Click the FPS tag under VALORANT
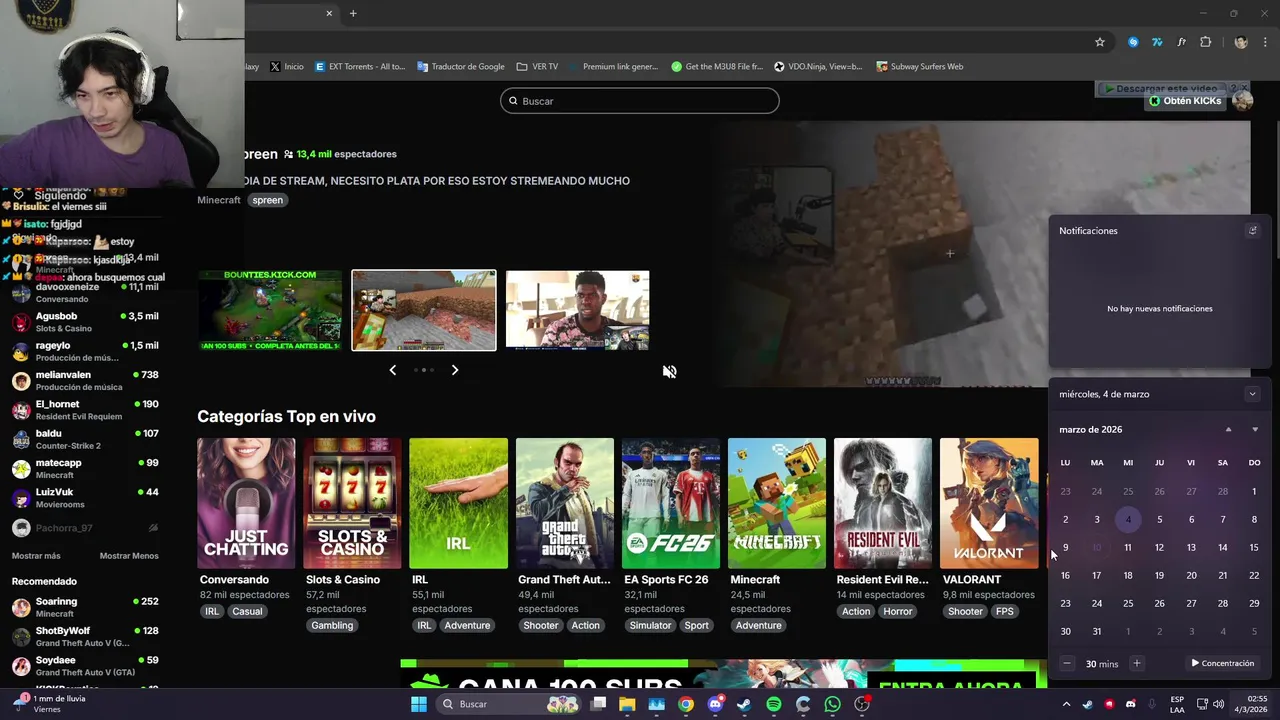This screenshot has height=720, width=1280. pos(1005,611)
